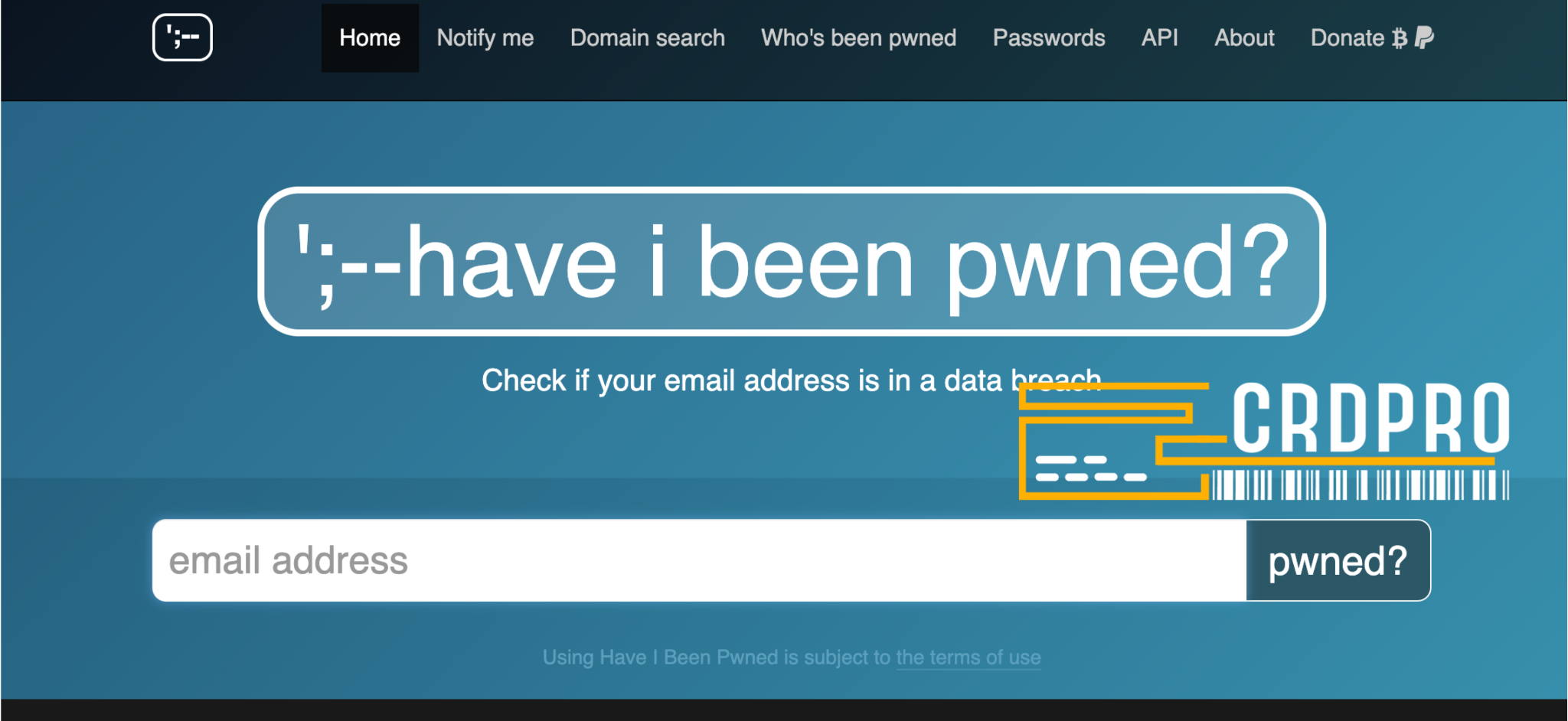Open the Passwords page
This screenshot has width=1568, height=721.
pyautogui.click(x=1049, y=38)
